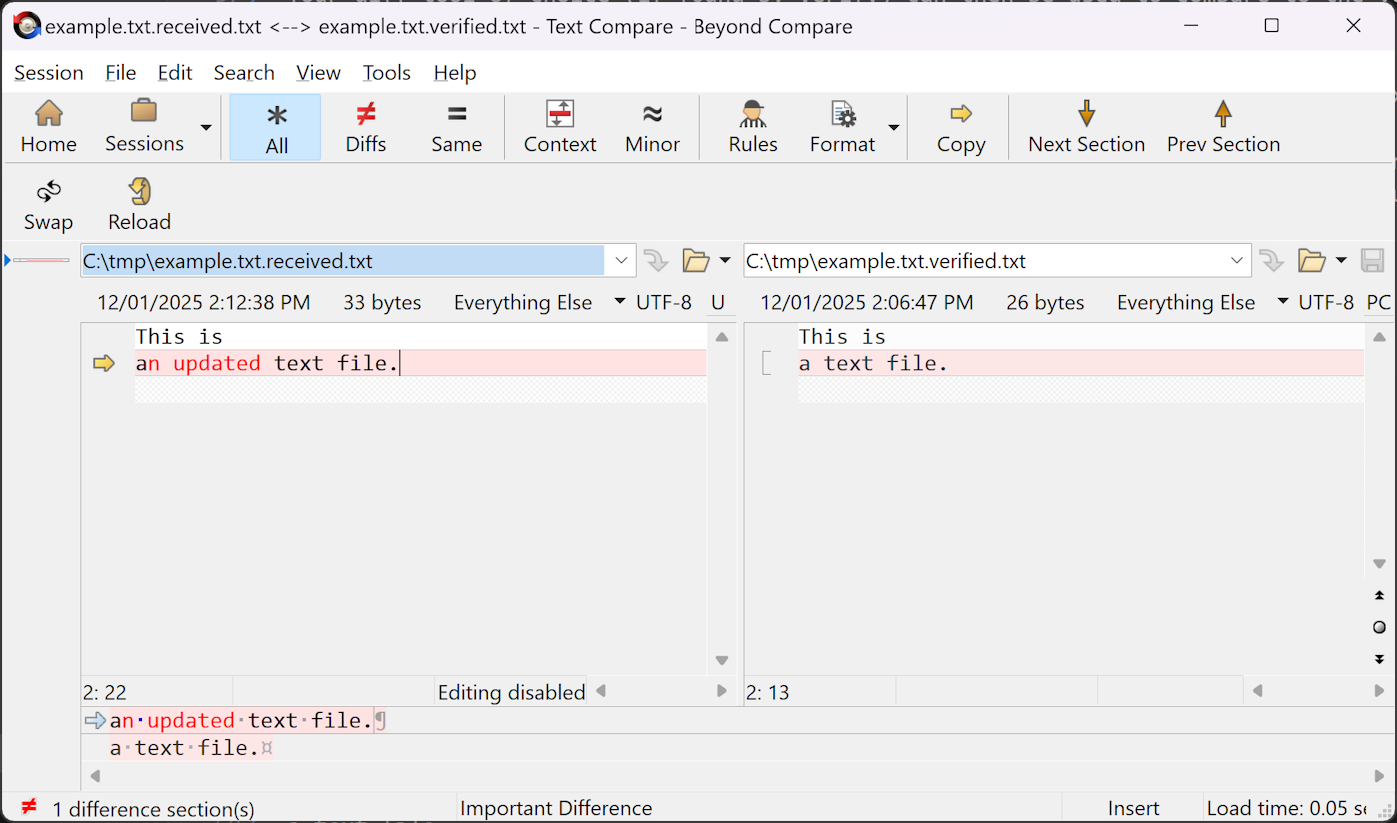Open the Search menu
Viewport: 1397px width, 823px height.
pyautogui.click(x=244, y=73)
